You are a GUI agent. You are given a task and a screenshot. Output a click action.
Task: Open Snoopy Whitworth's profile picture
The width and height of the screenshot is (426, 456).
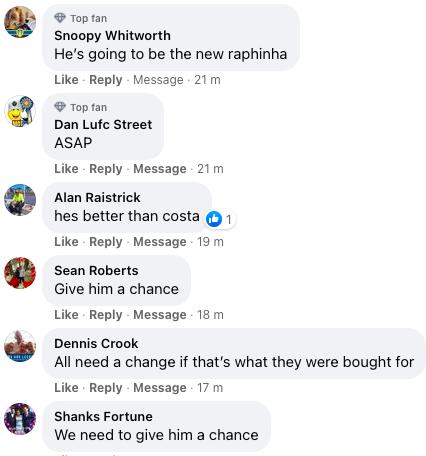click(x=20, y=22)
